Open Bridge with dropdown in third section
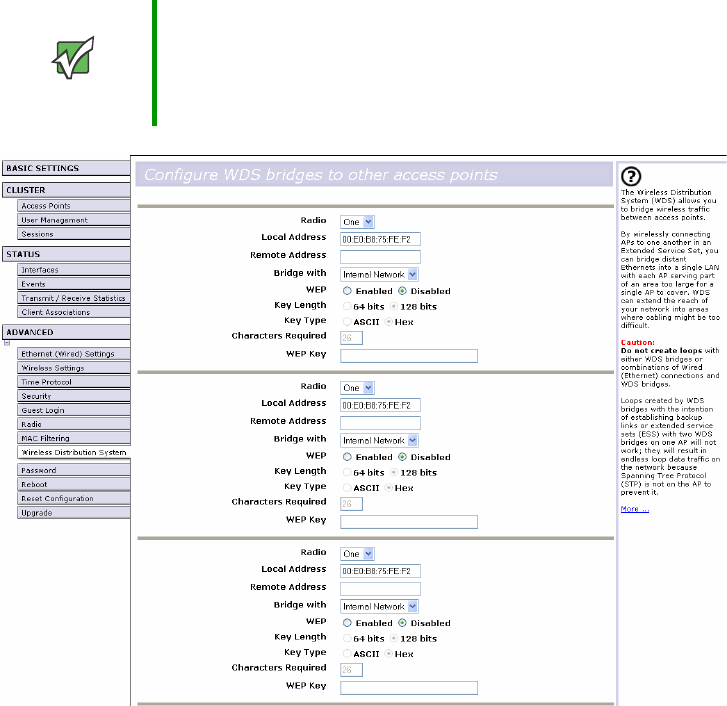Image resolution: width=727 pixels, height=706 pixels. pyautogui.click(x=379, y=606)
